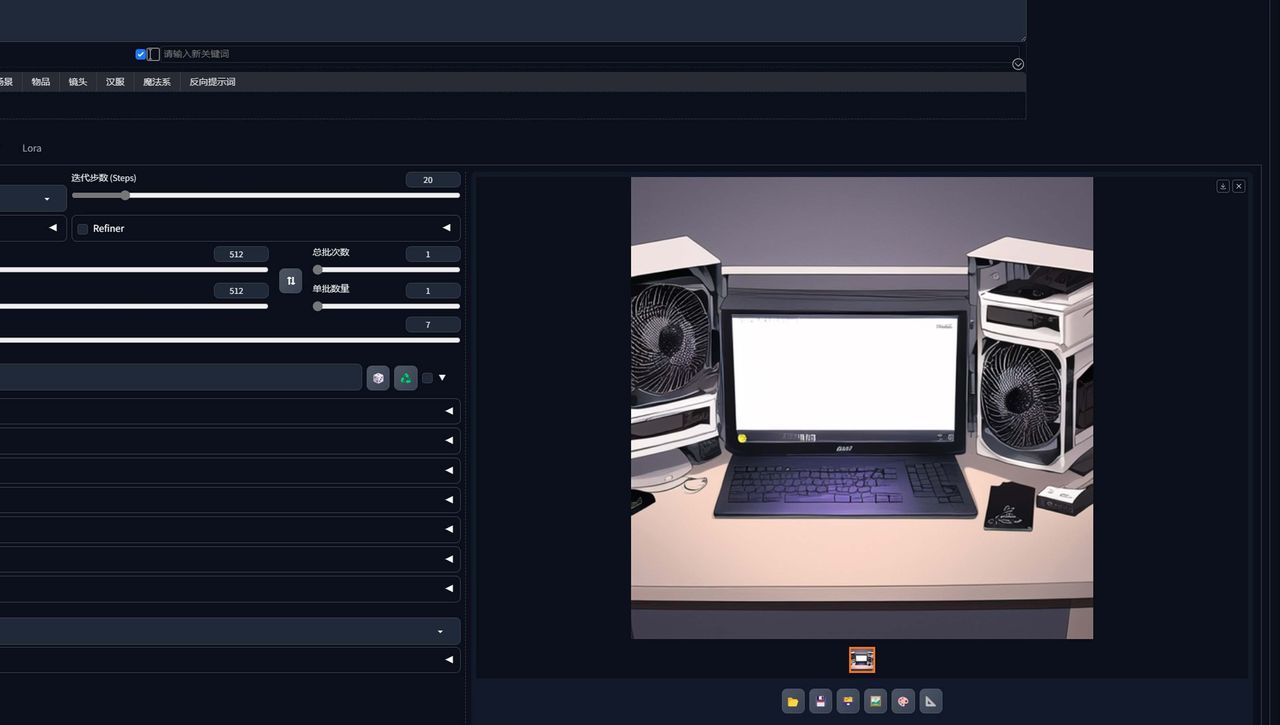Screen dimensions: 1280x725
Task: Click the upper 512 dimension value field
Action: click(241, 254)
